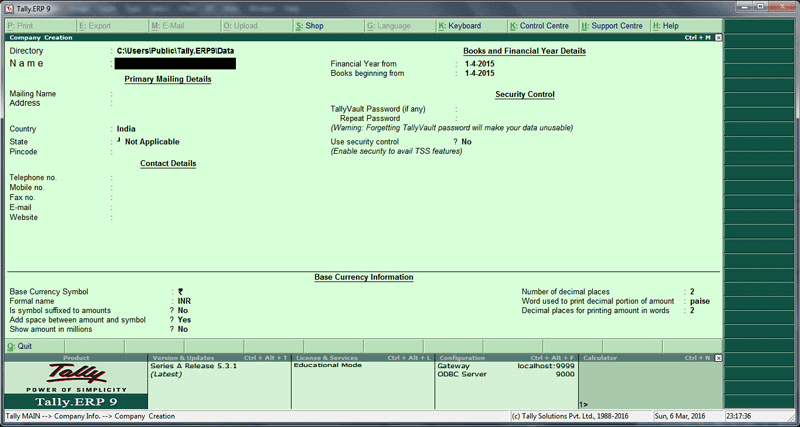
Task: Click the Directory path value
Action: (175, 51)
